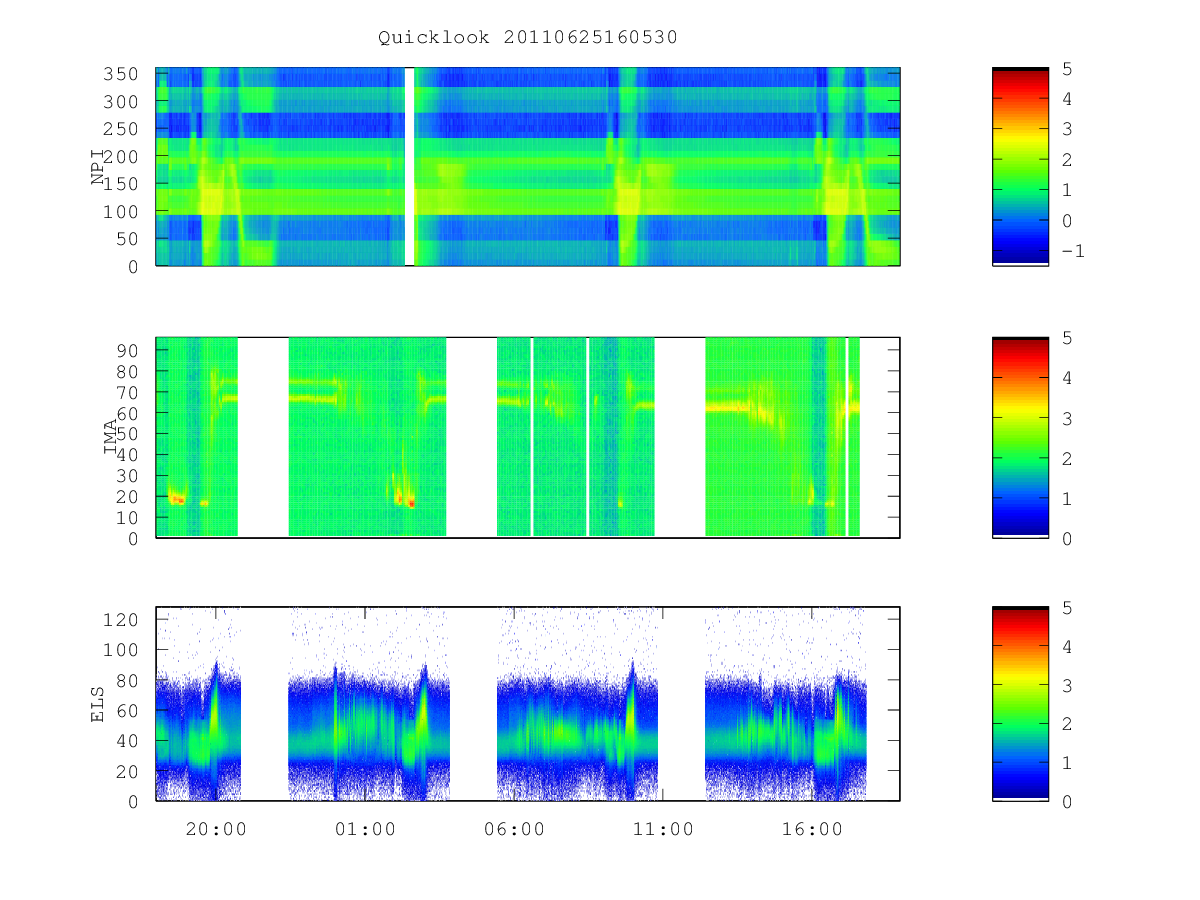Click the NPI colorbar gradient
This screenshot has width=1200, height=900.
[1020, 167]
